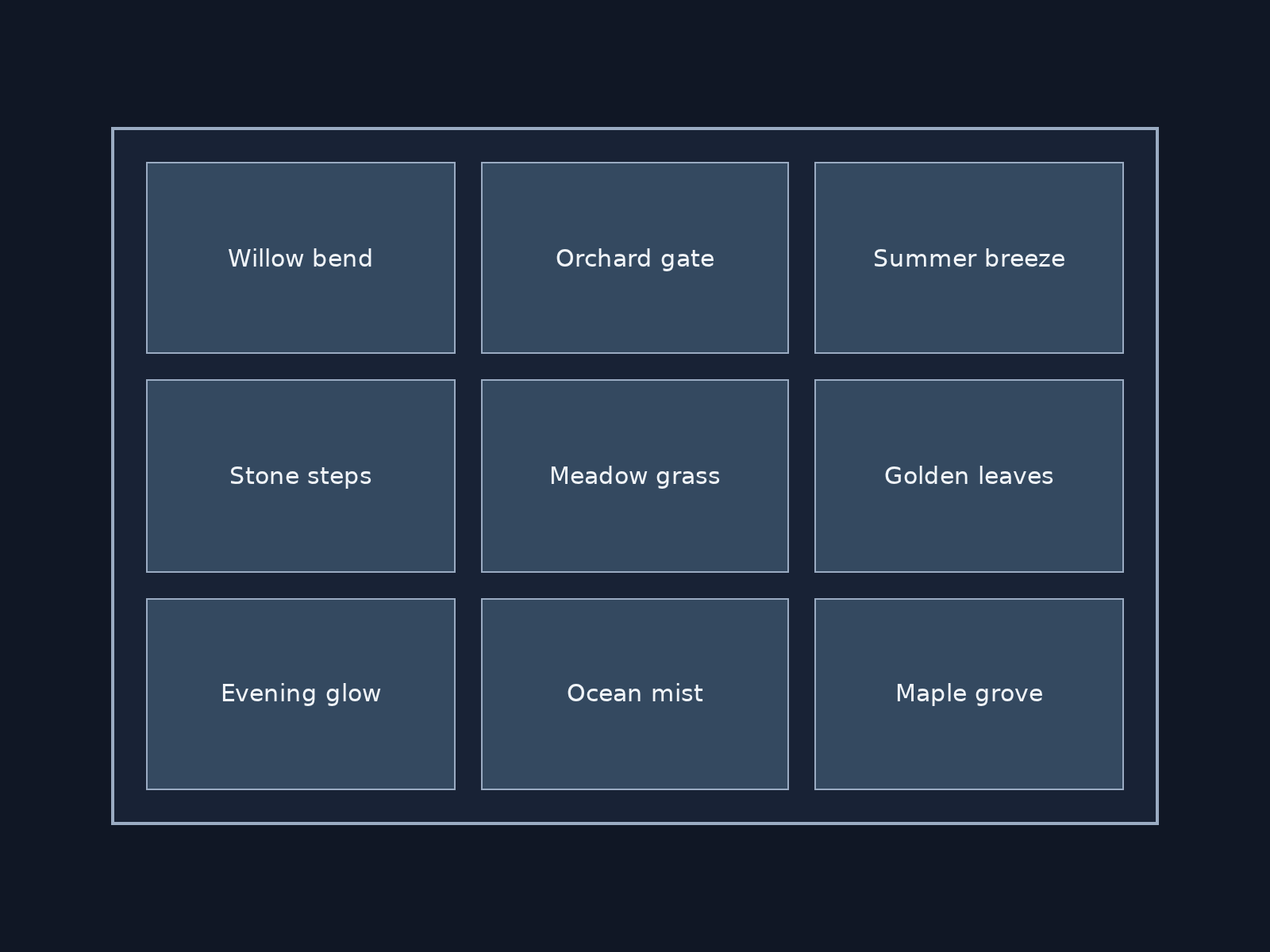Click the "Summer breeze" label text
The height and width of the screenshot is (952, 1270).
(969, 259)
